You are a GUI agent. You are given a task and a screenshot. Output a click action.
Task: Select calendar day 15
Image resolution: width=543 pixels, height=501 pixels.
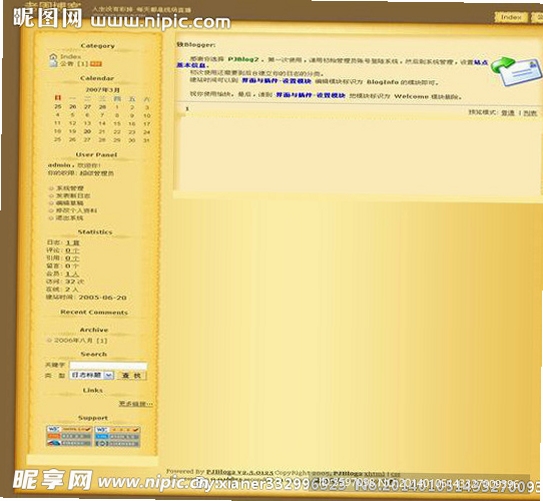click(x=117, y=123)
